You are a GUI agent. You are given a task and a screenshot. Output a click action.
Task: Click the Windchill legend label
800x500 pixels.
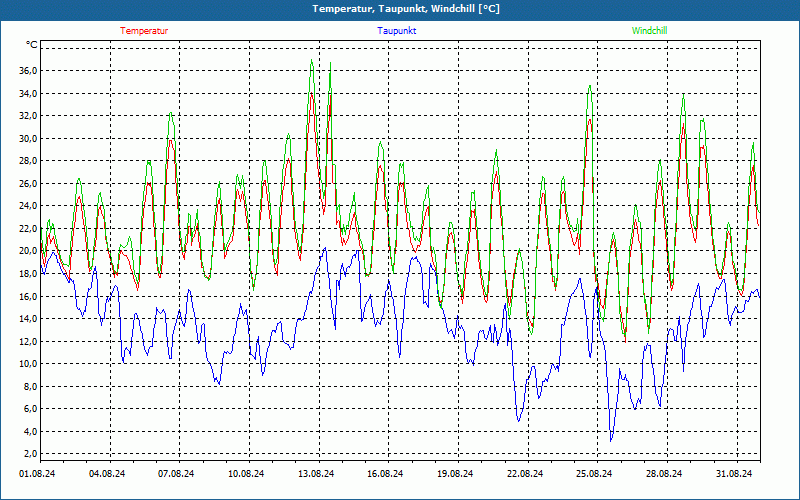click(649, 31)
